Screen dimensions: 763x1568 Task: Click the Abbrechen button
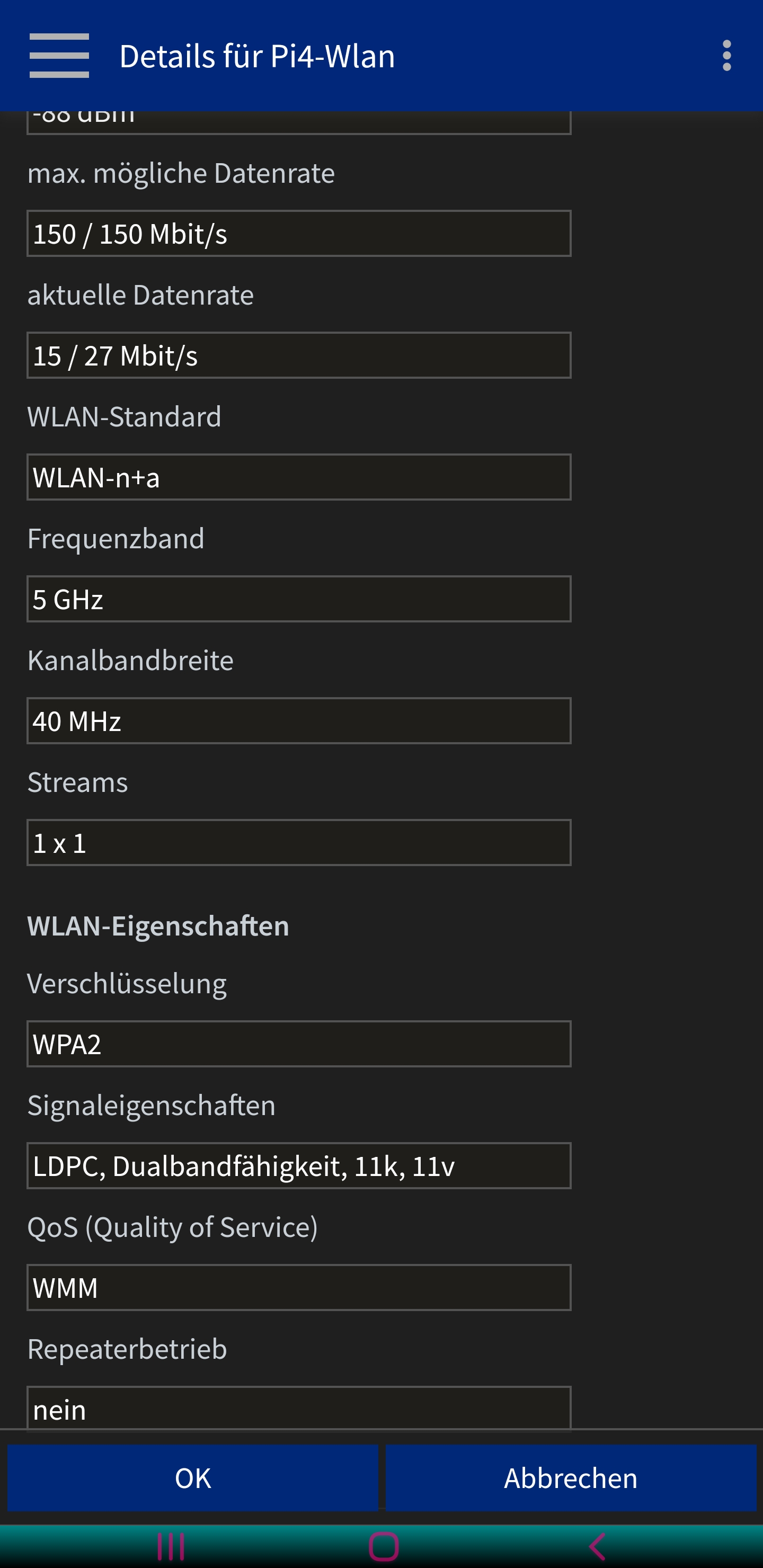(x=571, y=1477)
